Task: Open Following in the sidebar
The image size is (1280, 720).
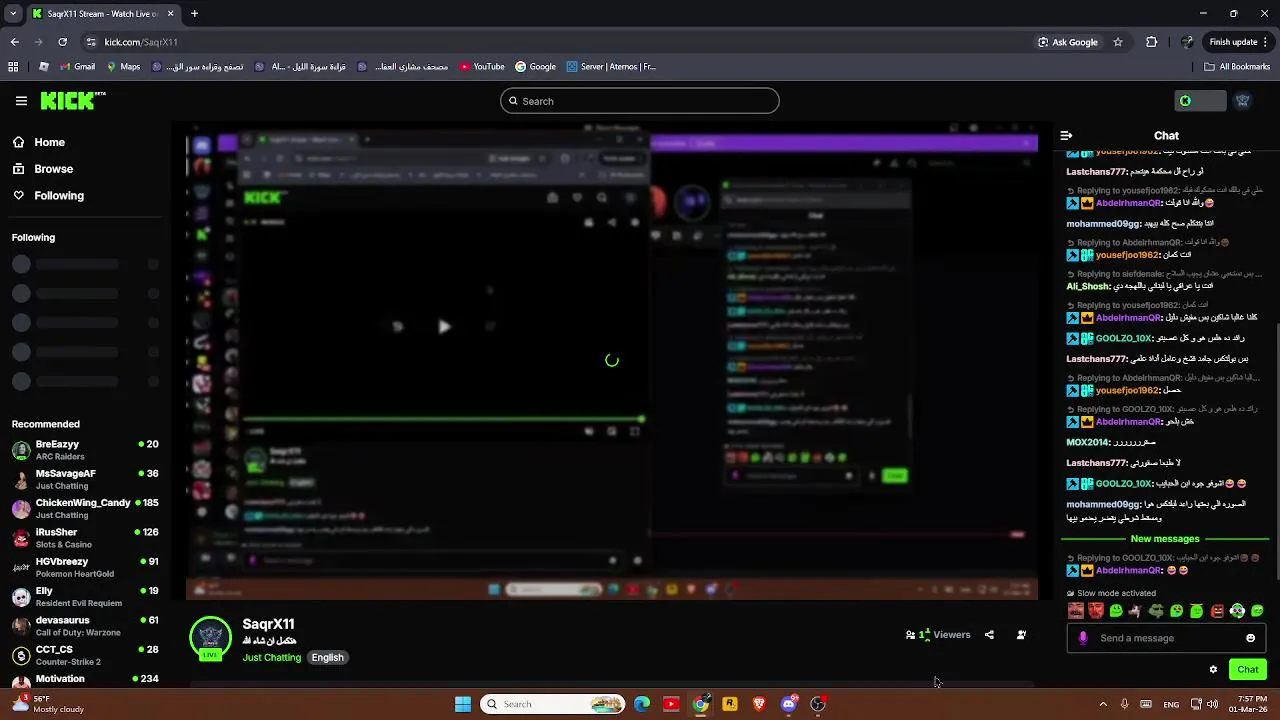Action: (48, 196)
